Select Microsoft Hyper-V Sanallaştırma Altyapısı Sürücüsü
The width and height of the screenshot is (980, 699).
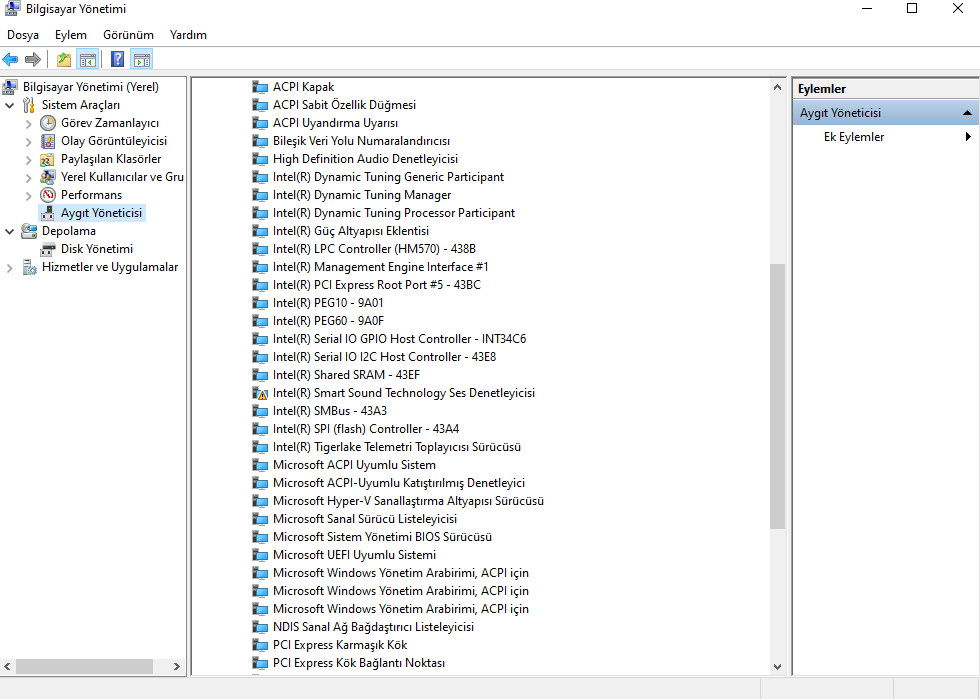point(408,501)
